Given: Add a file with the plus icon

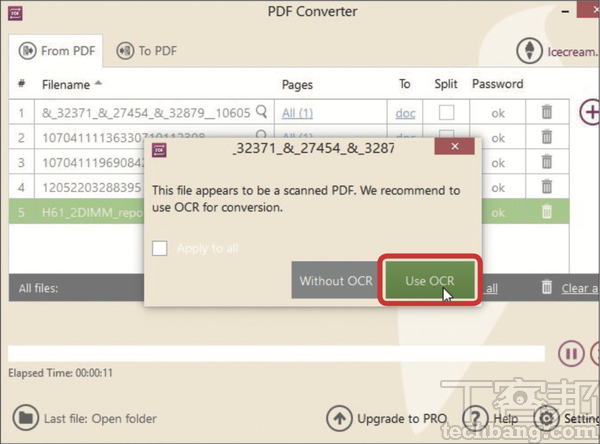Looking at the screenshot, I should pyautogui.click(x=590, y=112).
